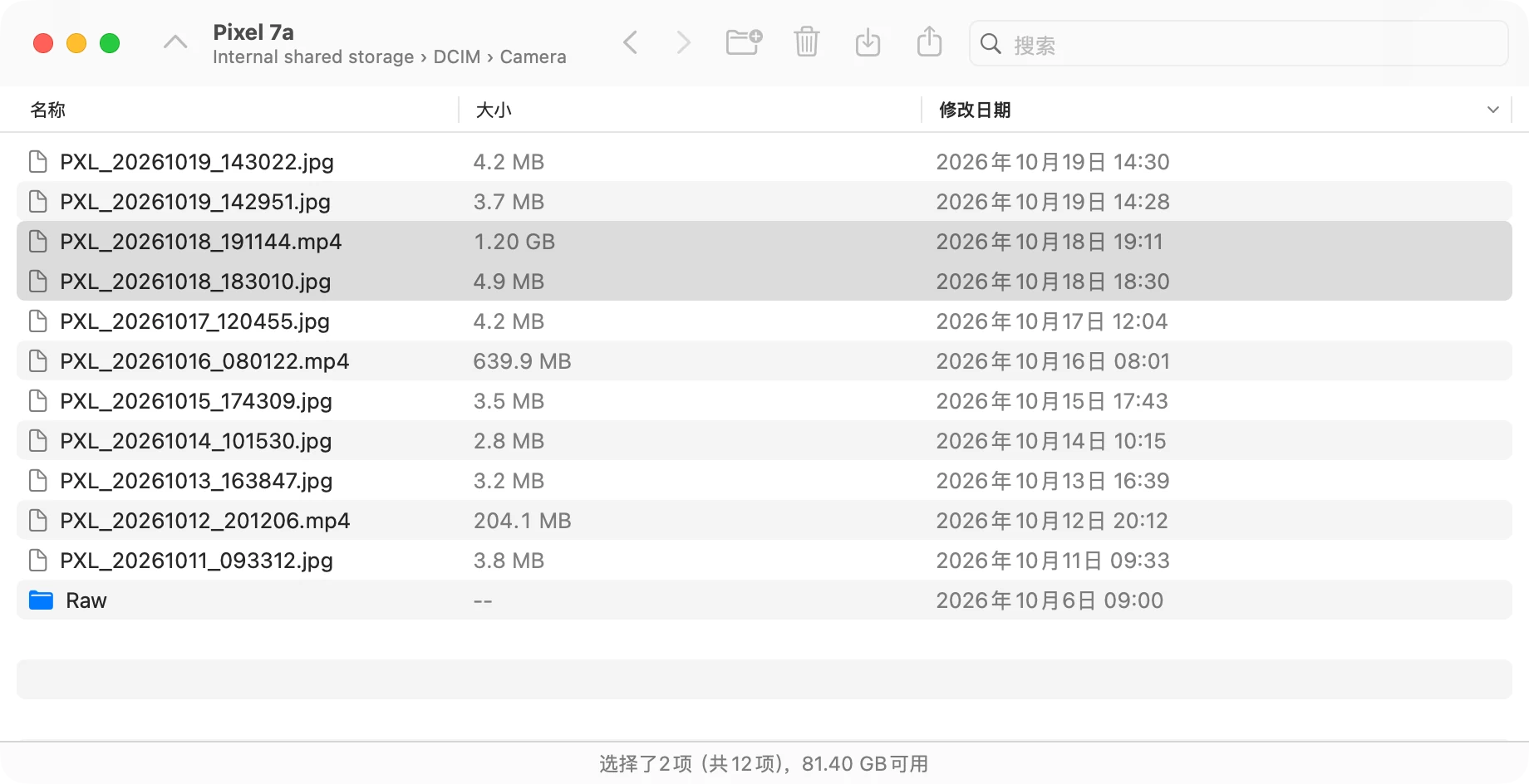Focus the 搜索 search field
Screen dimensions: 1529x784
(x=1238, y=43)
